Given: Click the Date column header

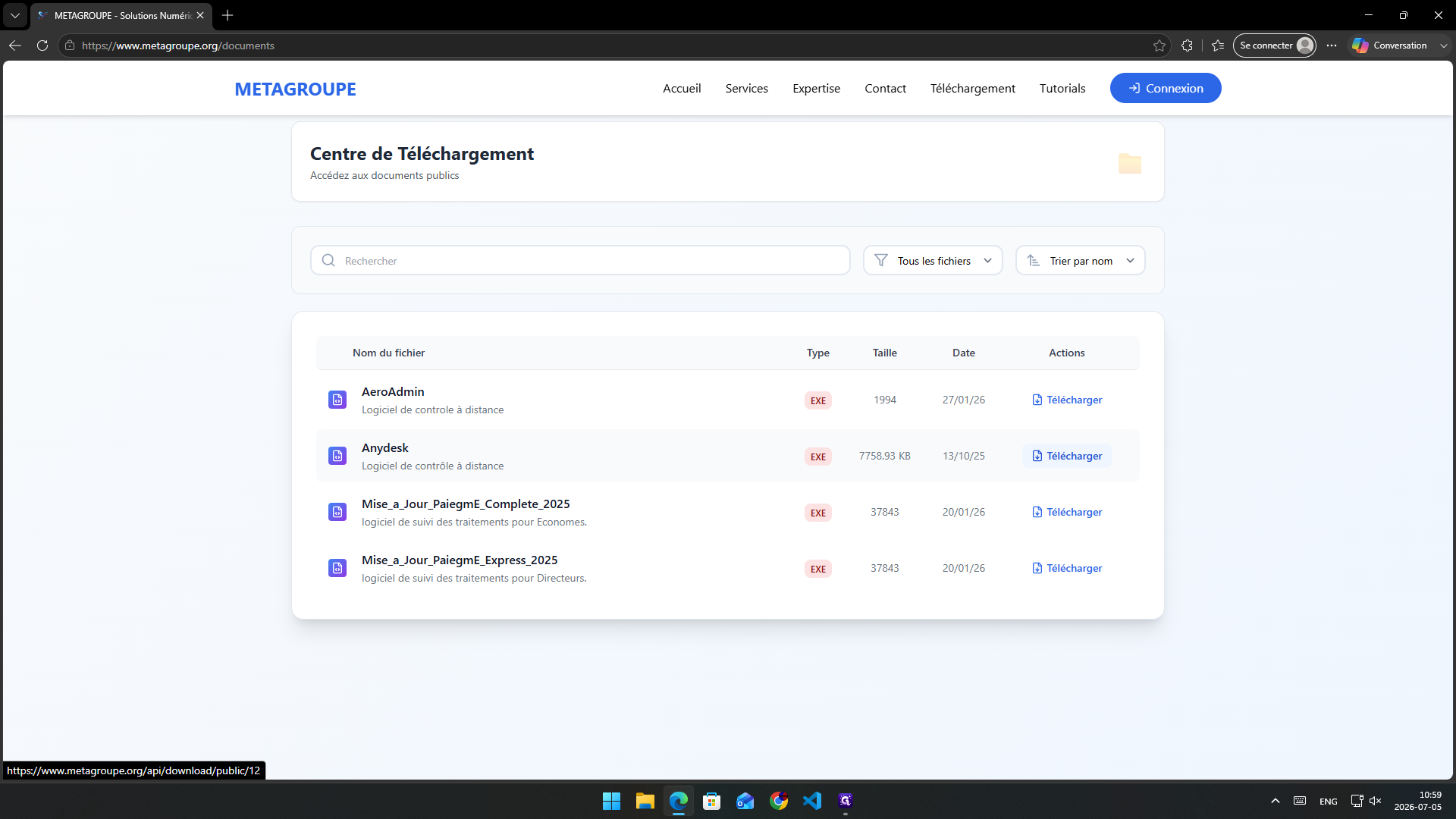Looking at the screenshot, I should click(964, 353).
